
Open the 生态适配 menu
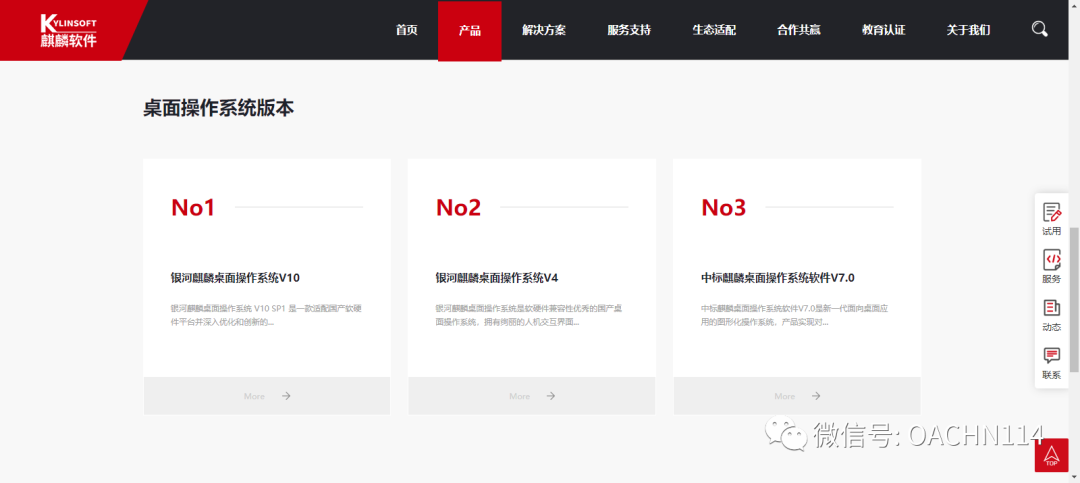tap(714, 30)
